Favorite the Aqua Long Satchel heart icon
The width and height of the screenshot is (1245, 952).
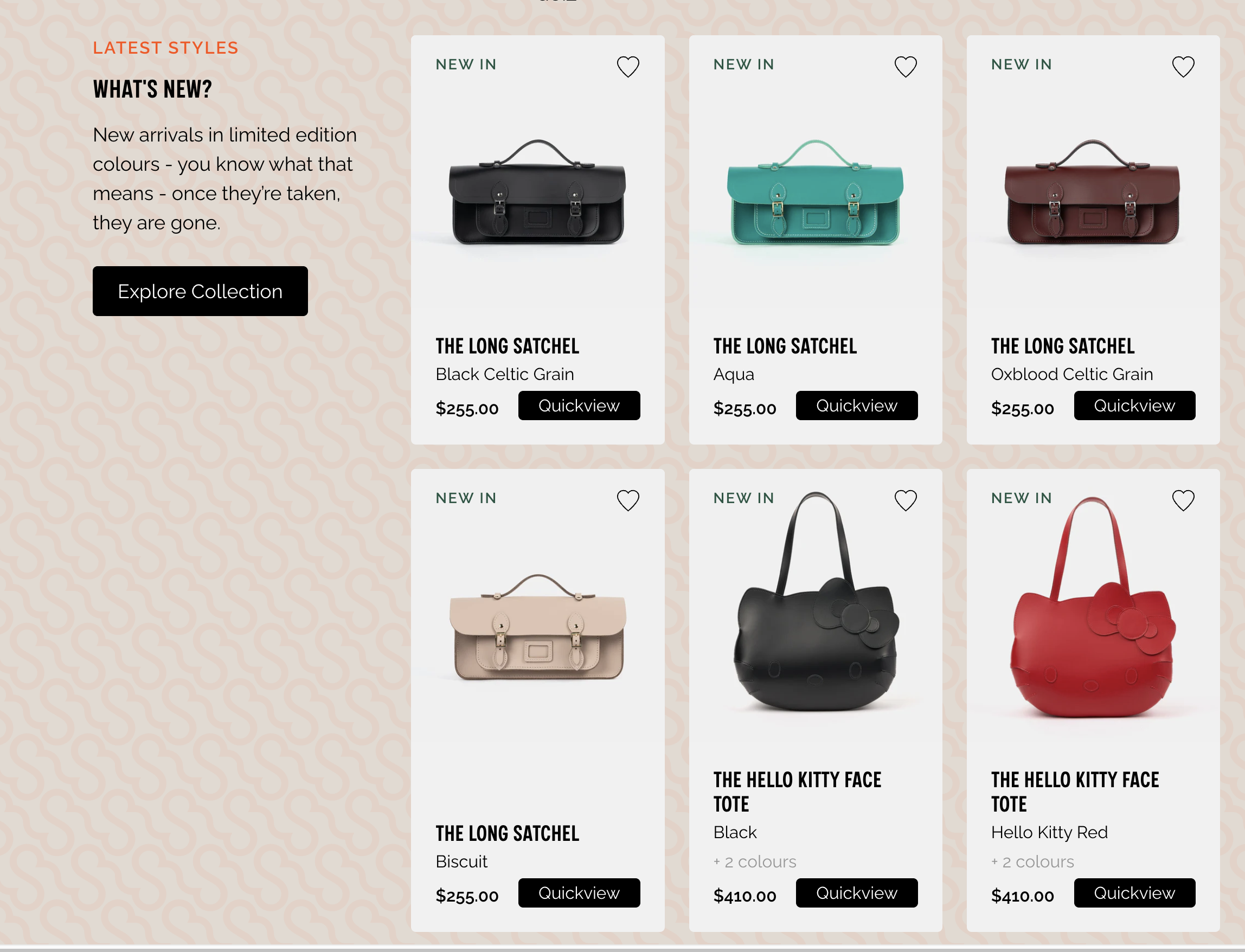[x=906, y=66]
